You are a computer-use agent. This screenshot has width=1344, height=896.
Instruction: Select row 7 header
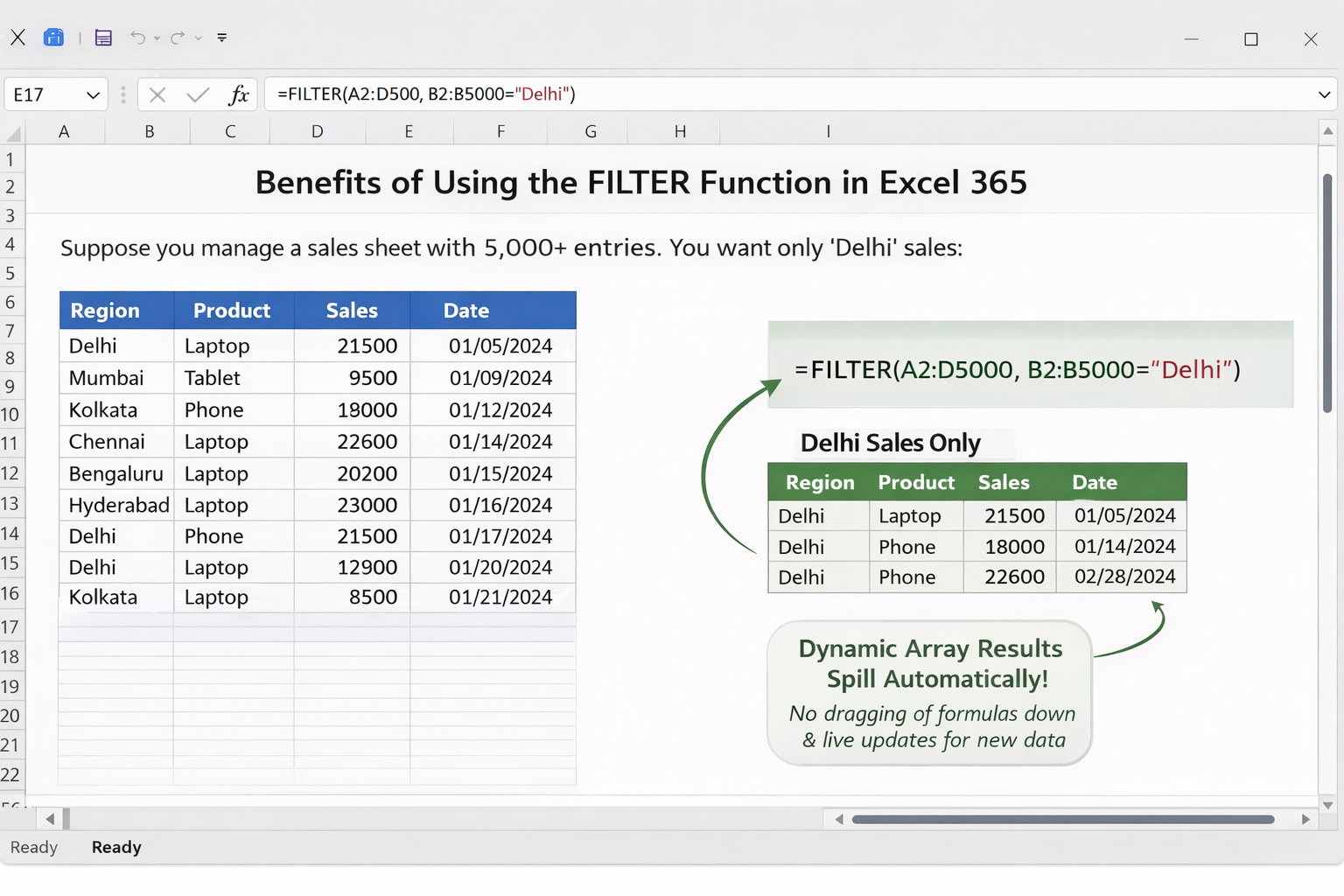coord(11,330)
